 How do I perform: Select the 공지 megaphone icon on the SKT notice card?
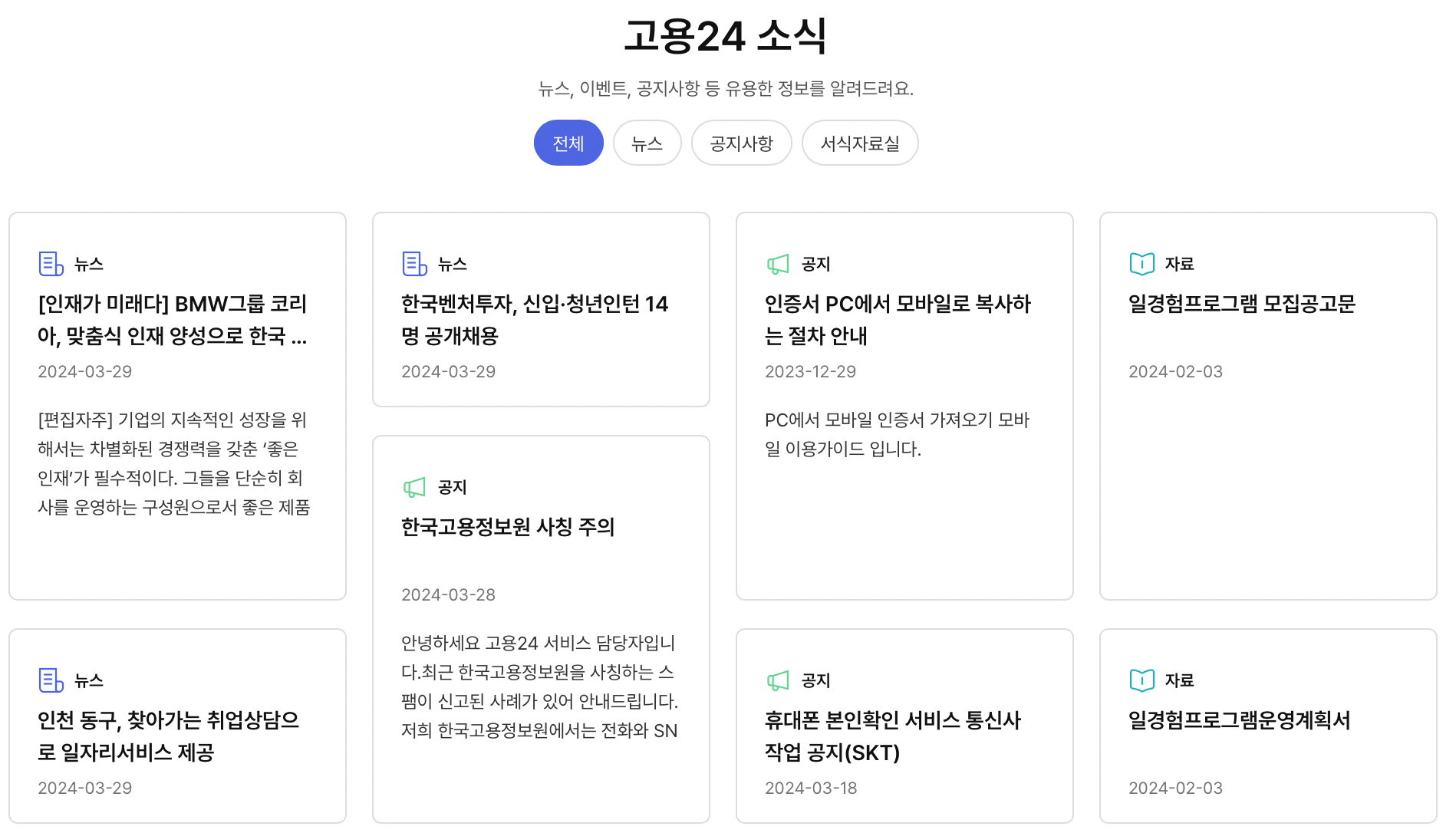[778, 680]
